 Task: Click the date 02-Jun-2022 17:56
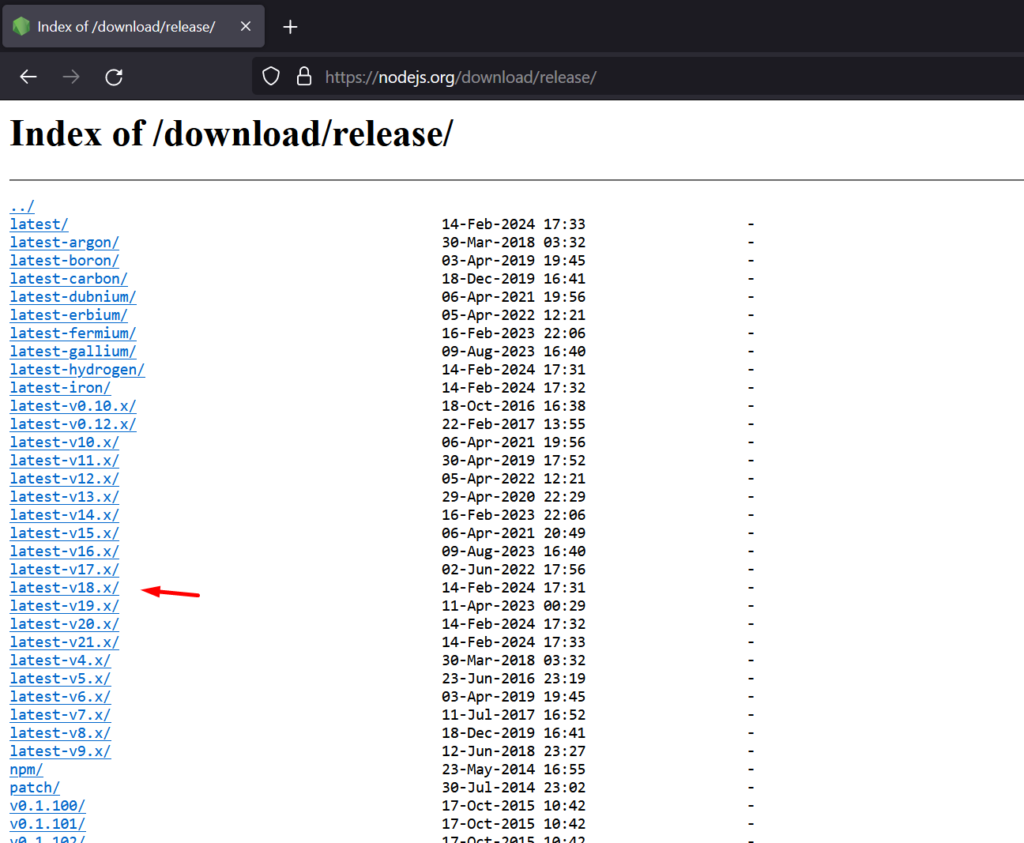[513, 569]
